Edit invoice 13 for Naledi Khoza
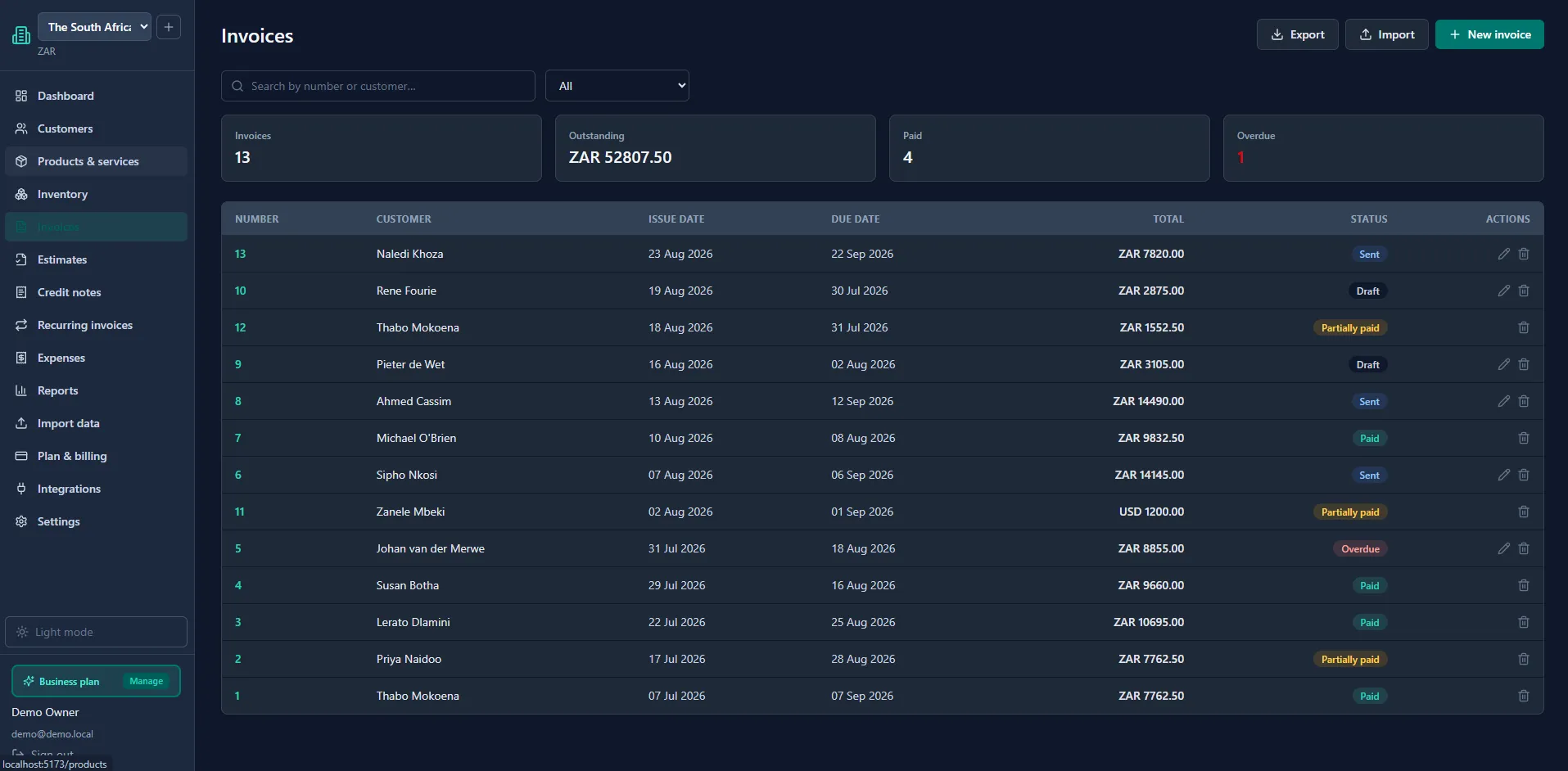The width and height of the screenshot is (1568, 771). [1503, 254]
